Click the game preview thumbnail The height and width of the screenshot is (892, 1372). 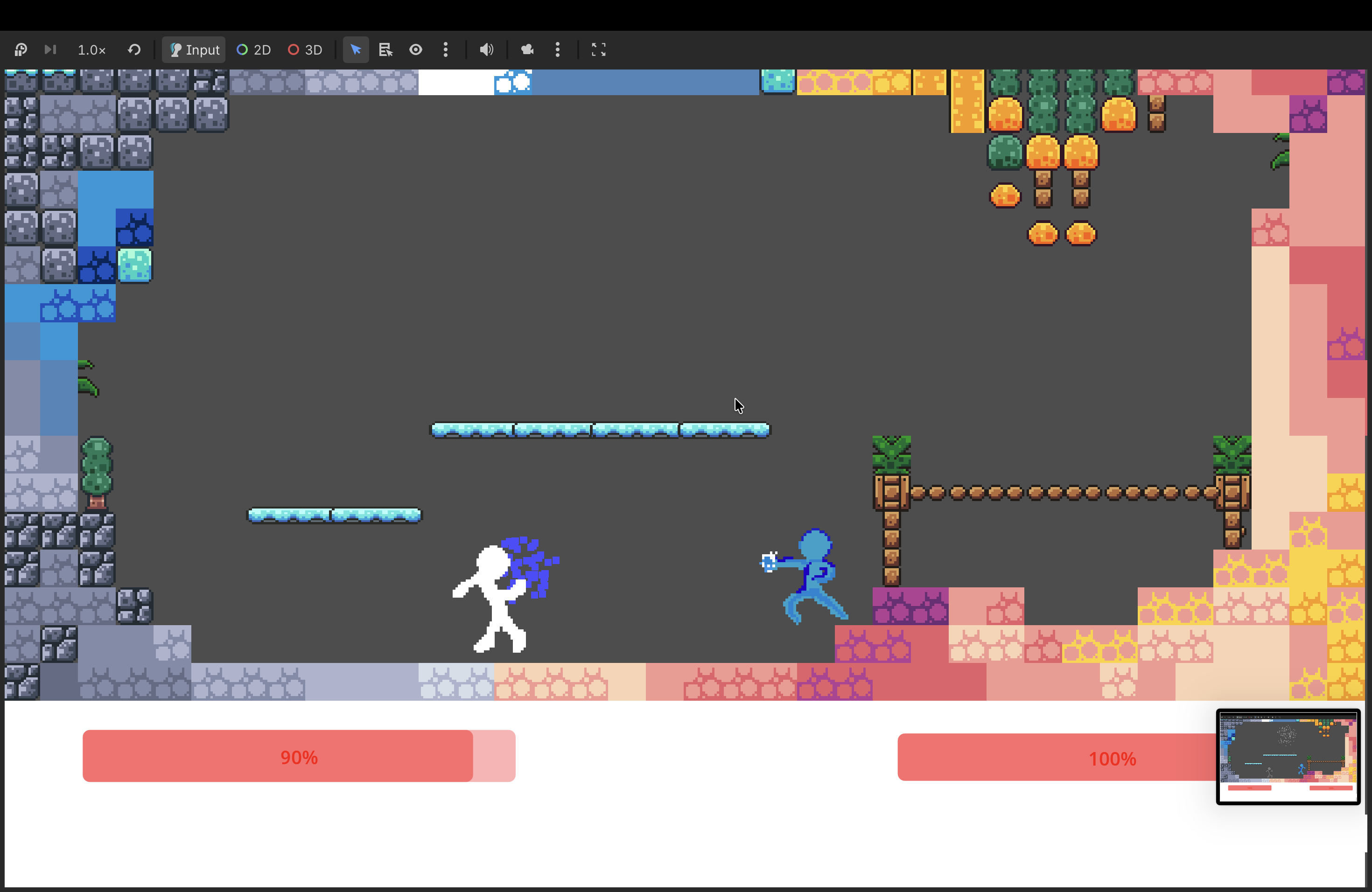[x=1288, y=756]
